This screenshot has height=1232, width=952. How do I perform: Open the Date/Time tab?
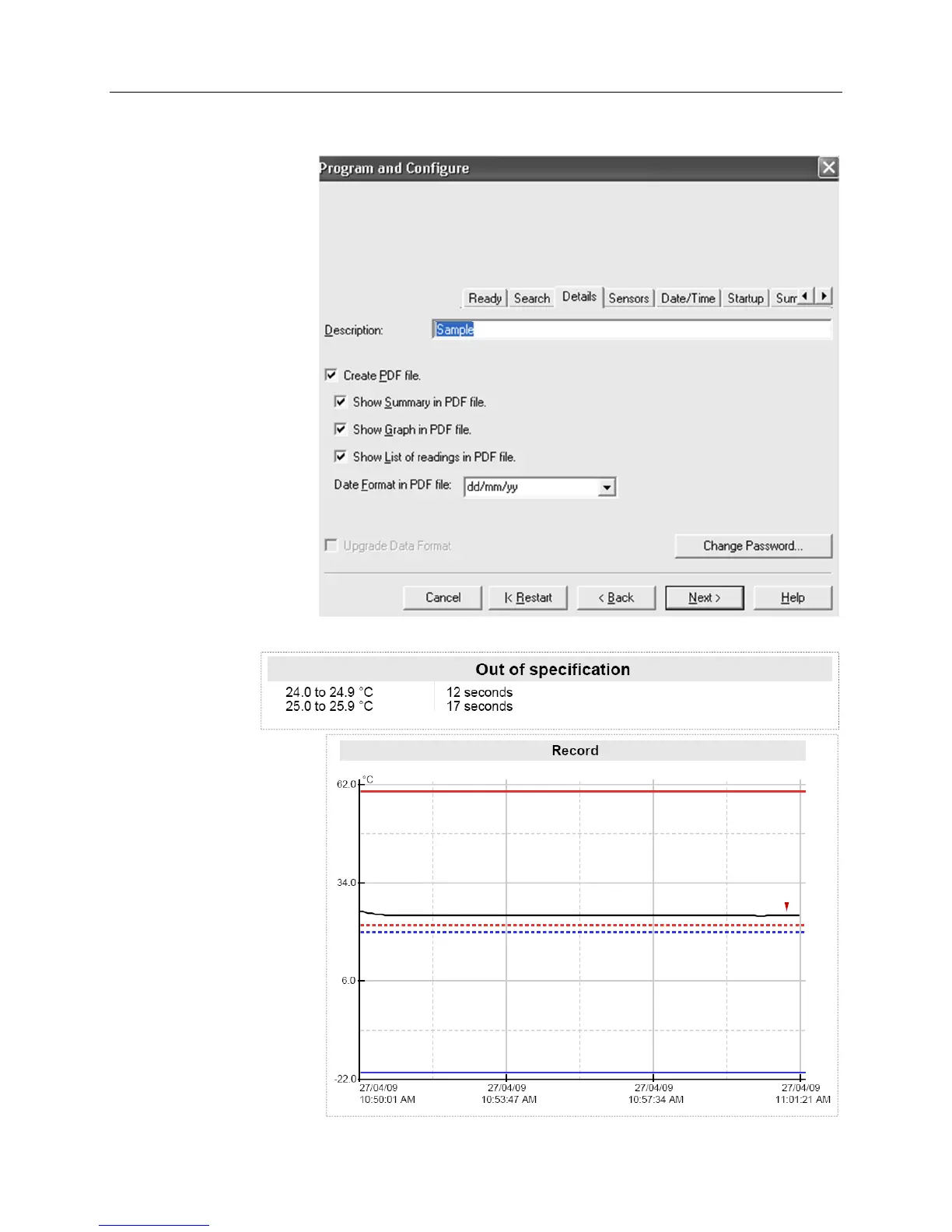pyautogui.click(x=688, y=299)
